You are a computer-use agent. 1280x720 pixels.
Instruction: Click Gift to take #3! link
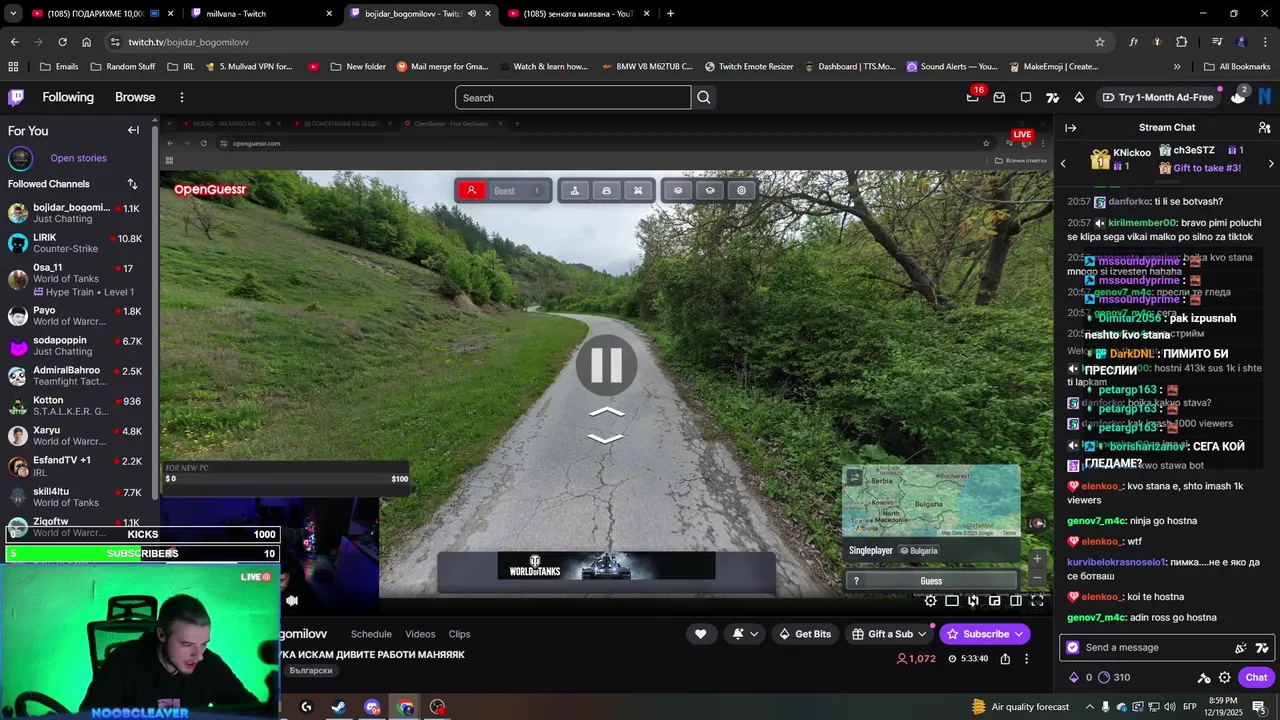point(1207,168)
